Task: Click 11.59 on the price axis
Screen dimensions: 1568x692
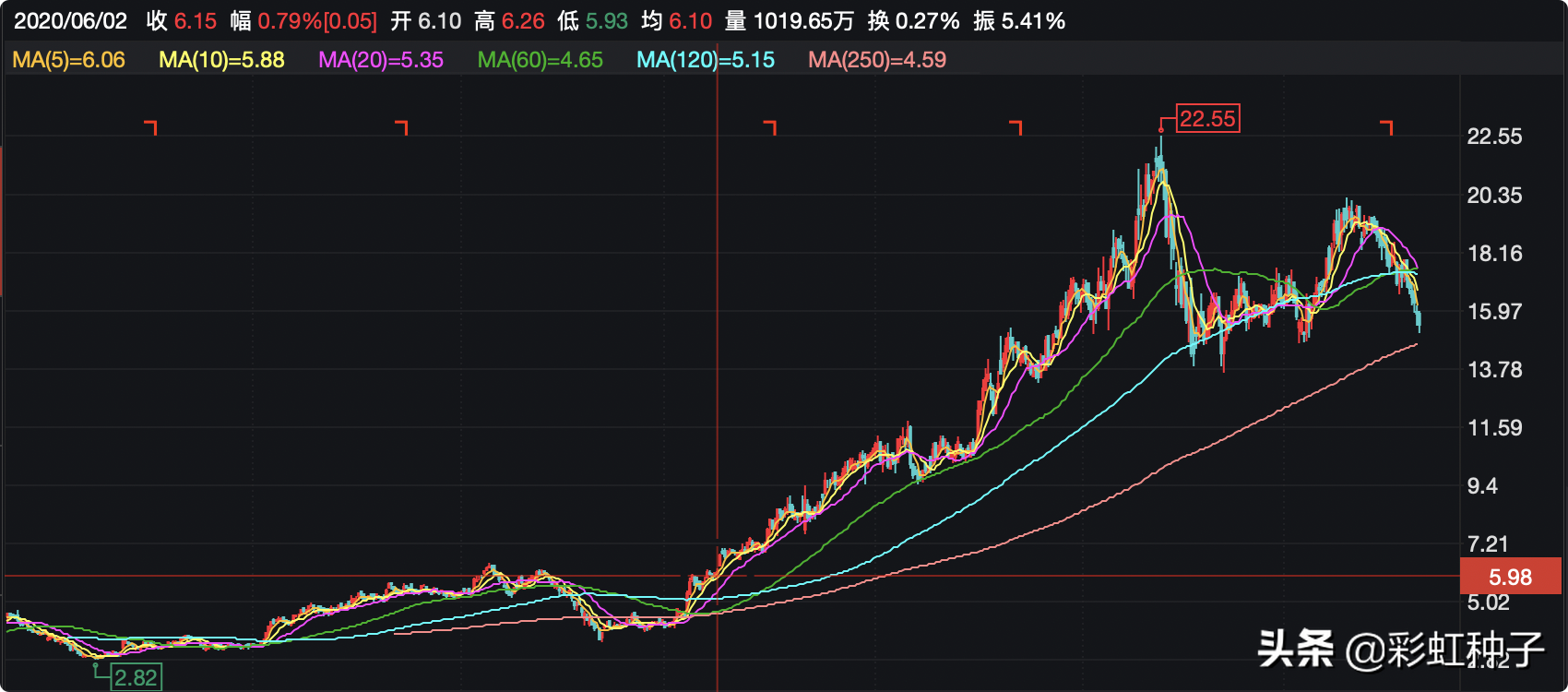Action: tap(1494, 428)
